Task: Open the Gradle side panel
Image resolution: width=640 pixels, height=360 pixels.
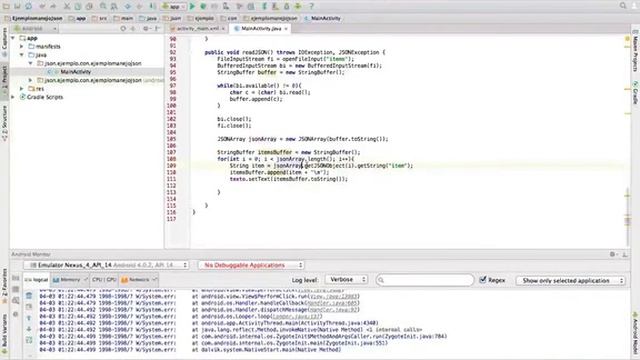Action: (x=636, y=92)
